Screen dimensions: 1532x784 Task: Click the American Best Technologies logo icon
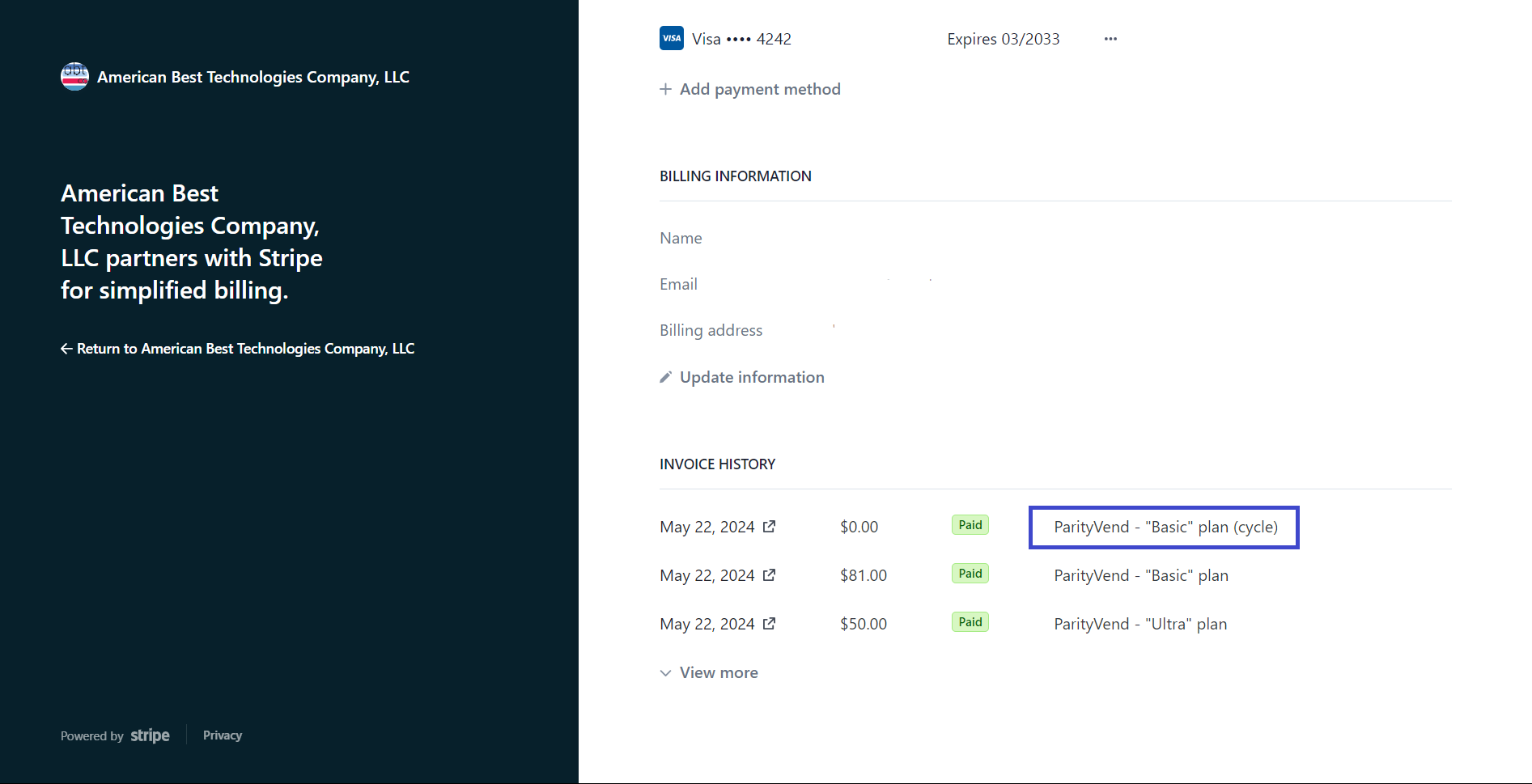75,77
